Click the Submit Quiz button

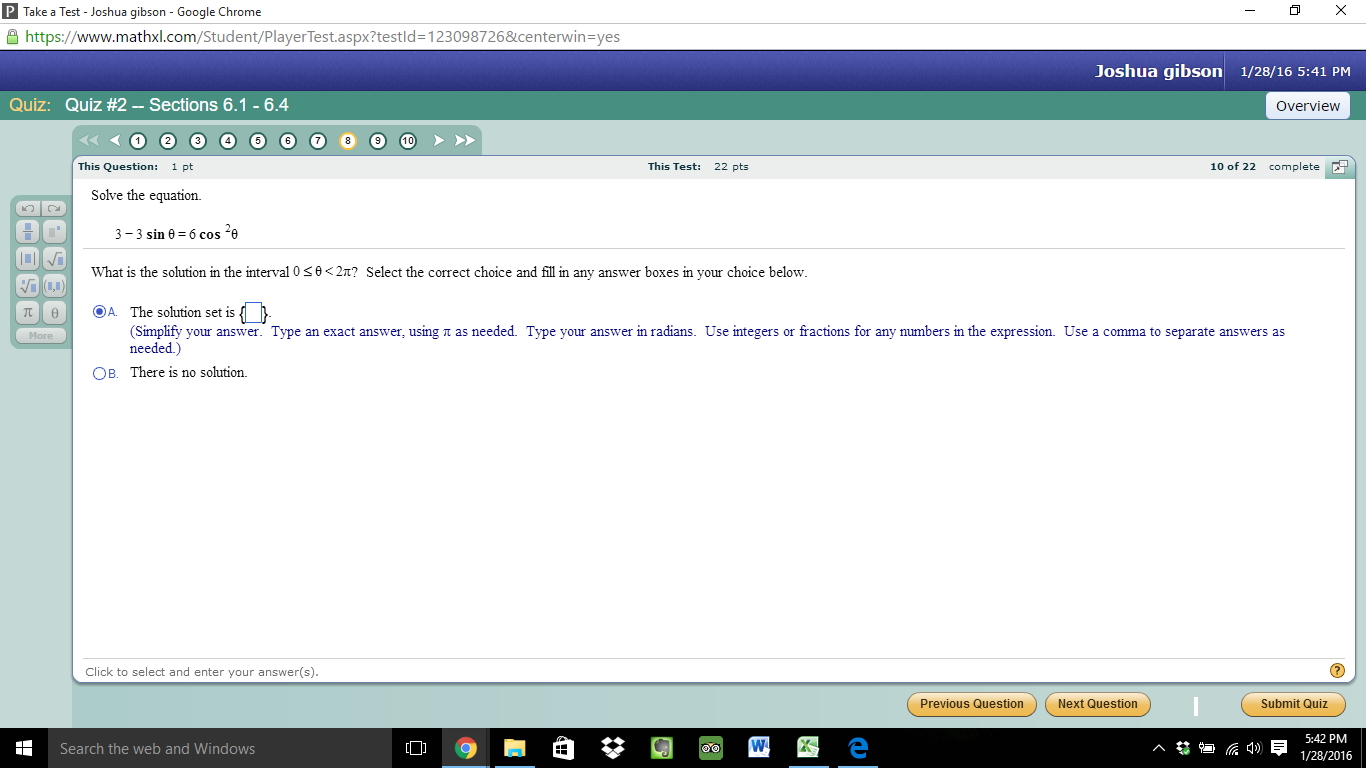click(x=1293, y=704)
